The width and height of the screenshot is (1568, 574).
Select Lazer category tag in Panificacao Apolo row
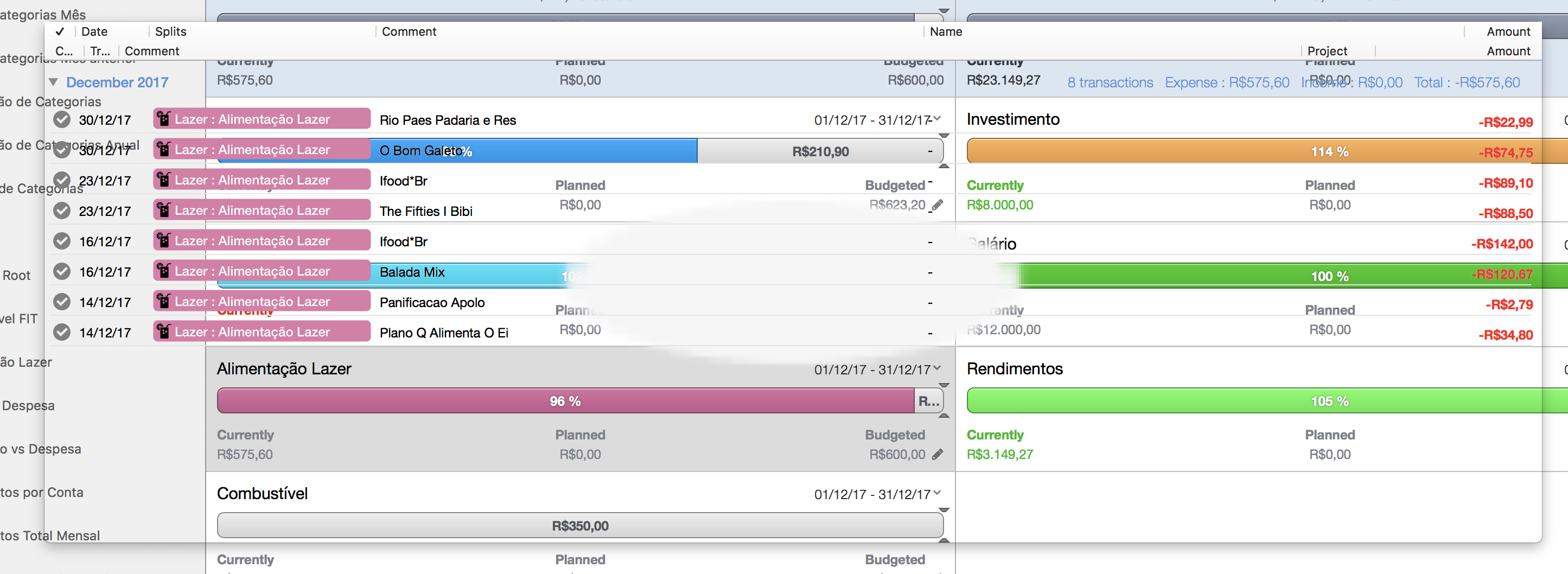click(262, 301)
